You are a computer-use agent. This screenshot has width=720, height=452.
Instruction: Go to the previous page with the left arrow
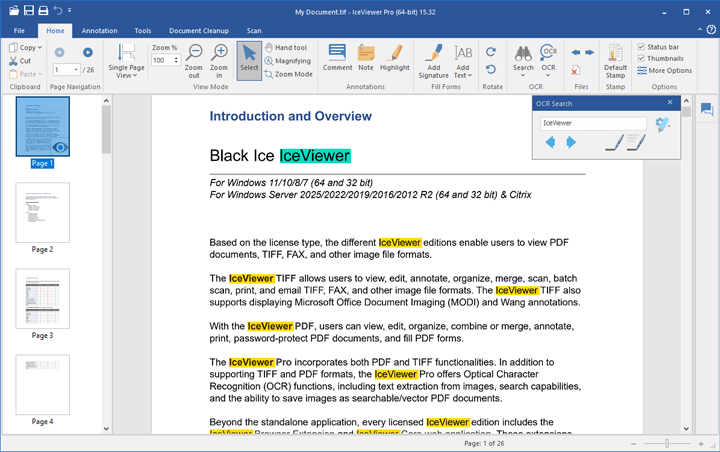60,52
